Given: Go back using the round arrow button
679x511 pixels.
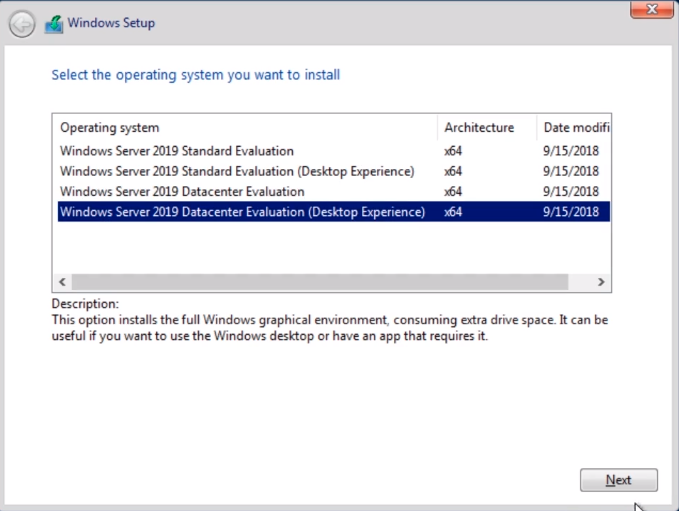Looking at the screenshot, I should [x=22, y=24].
